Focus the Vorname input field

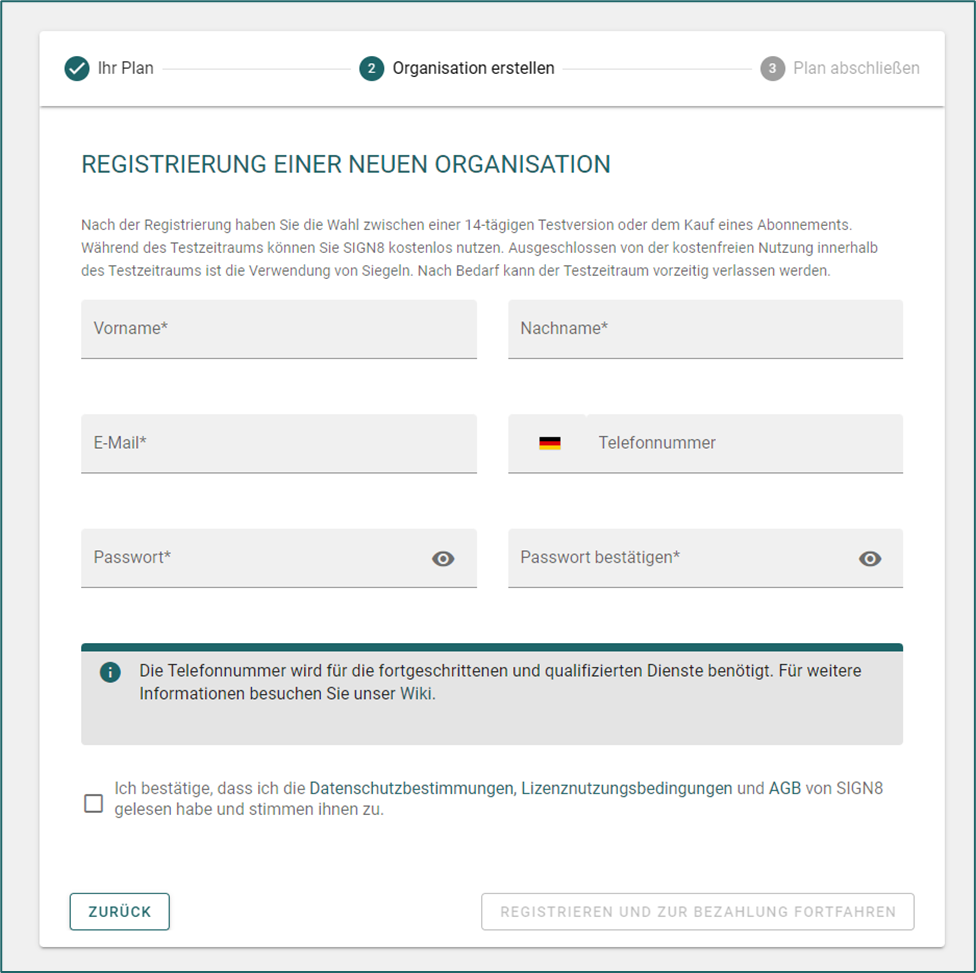279,329
